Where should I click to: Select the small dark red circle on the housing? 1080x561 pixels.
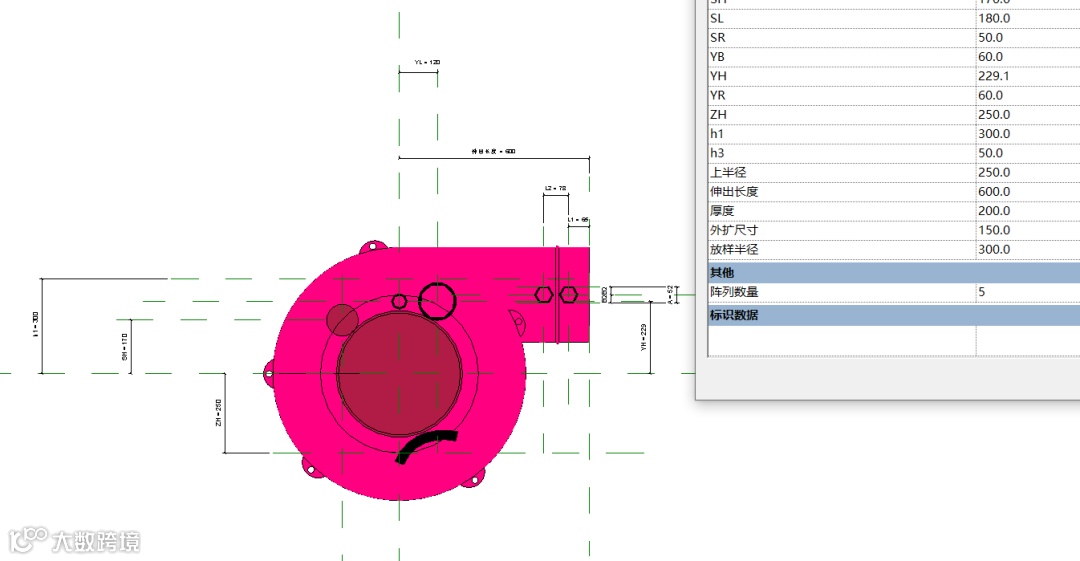pos(342,320)
